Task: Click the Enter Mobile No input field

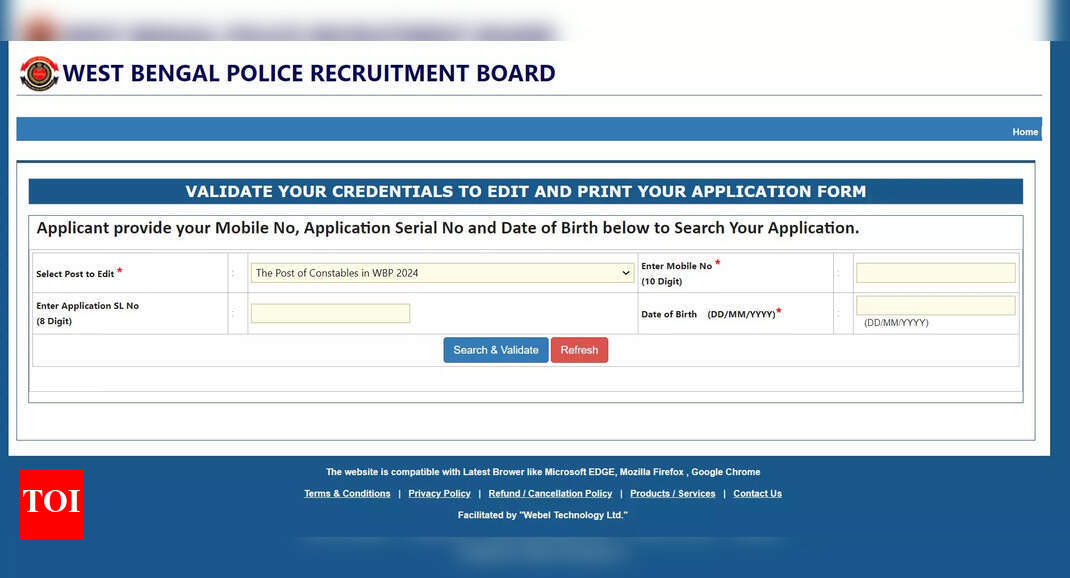Action: [934, 272]
